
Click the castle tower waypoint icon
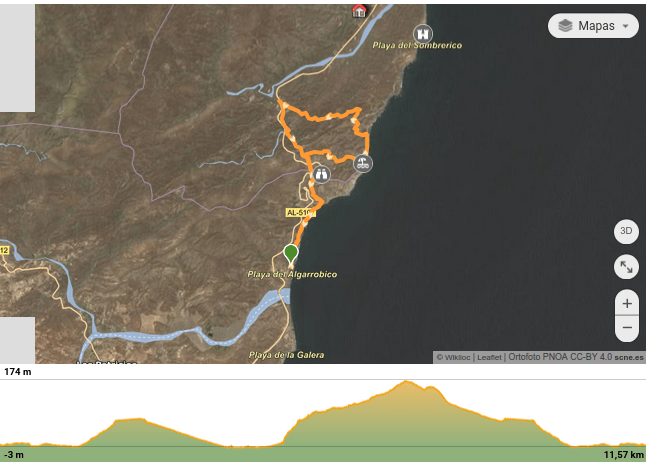[423, 33]
